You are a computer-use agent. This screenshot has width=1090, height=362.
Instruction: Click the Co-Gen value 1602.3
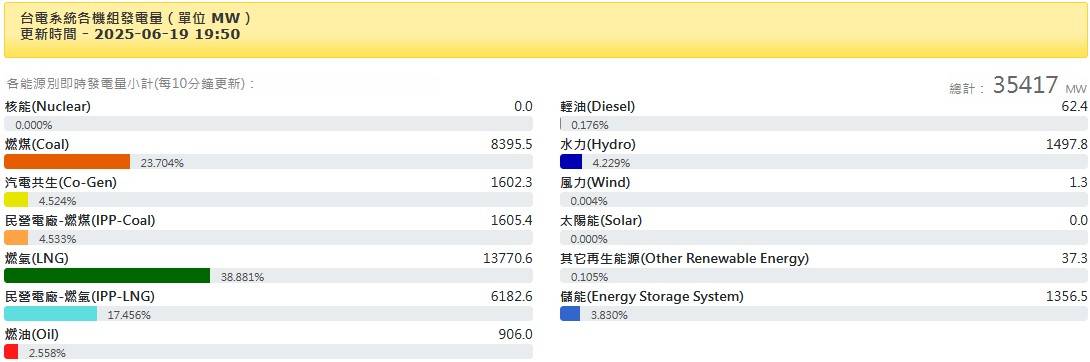pyautogui.click(x=512, y=183)
